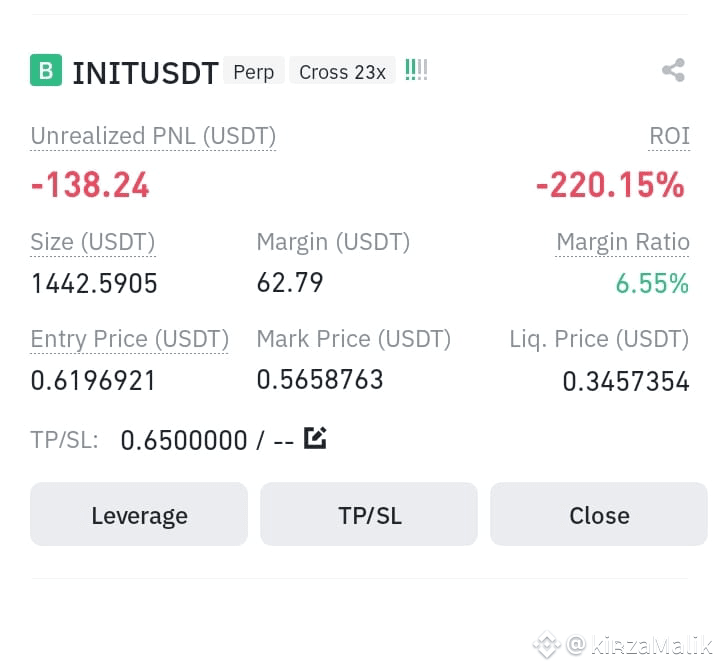720x670 pixels.
Task: Tap the Unrealized PNL (USDT) label
Action: [x=153, y=136]
